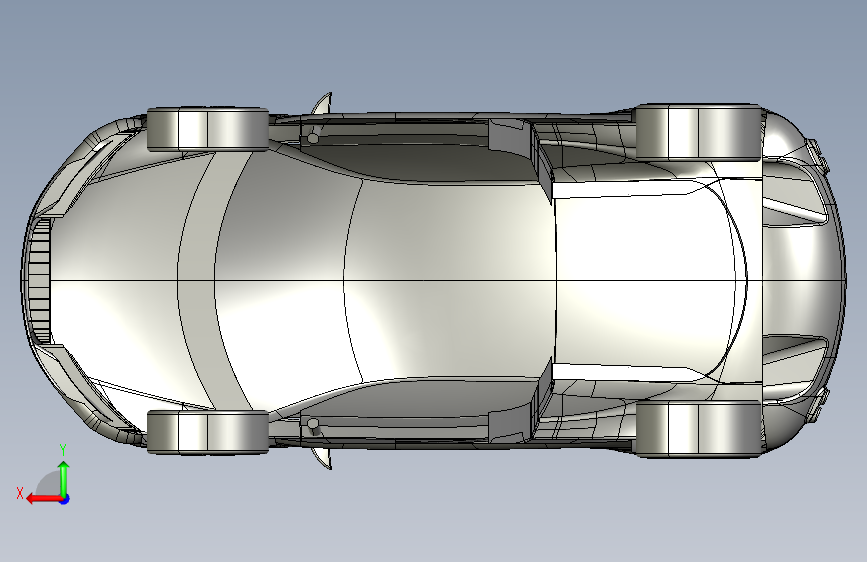
Task: Select the lower side mirror
Action: point(322,457)
